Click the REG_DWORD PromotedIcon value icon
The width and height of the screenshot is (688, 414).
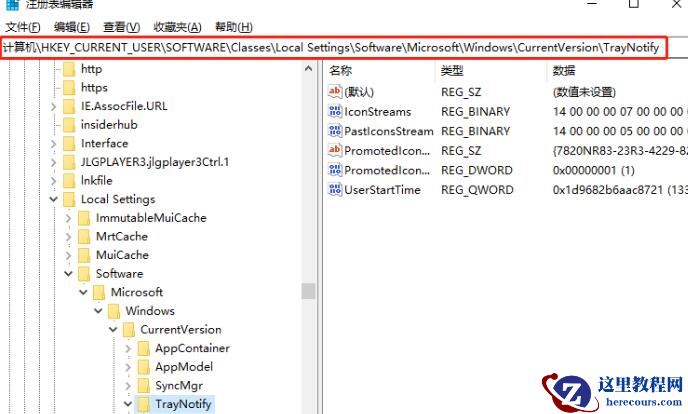(x=335, y=170)
